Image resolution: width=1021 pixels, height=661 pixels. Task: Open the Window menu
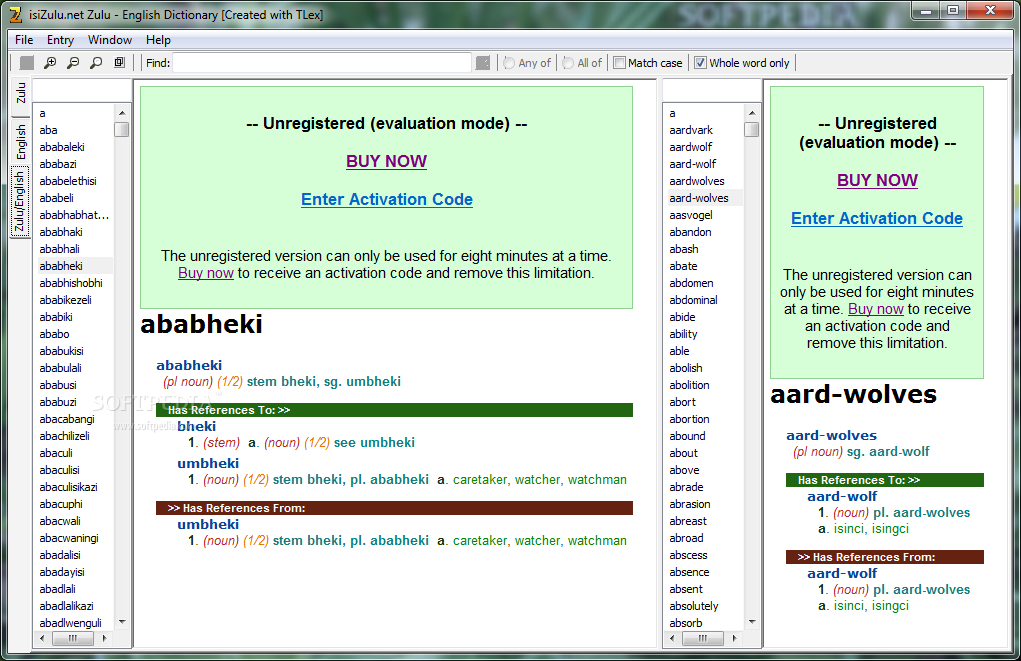click(x=110, y=40)
